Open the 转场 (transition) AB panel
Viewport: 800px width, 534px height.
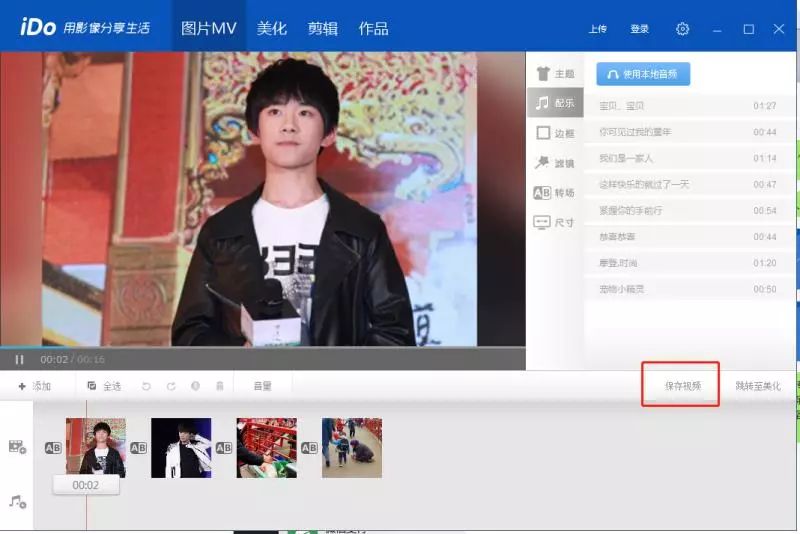coord(555,193)
